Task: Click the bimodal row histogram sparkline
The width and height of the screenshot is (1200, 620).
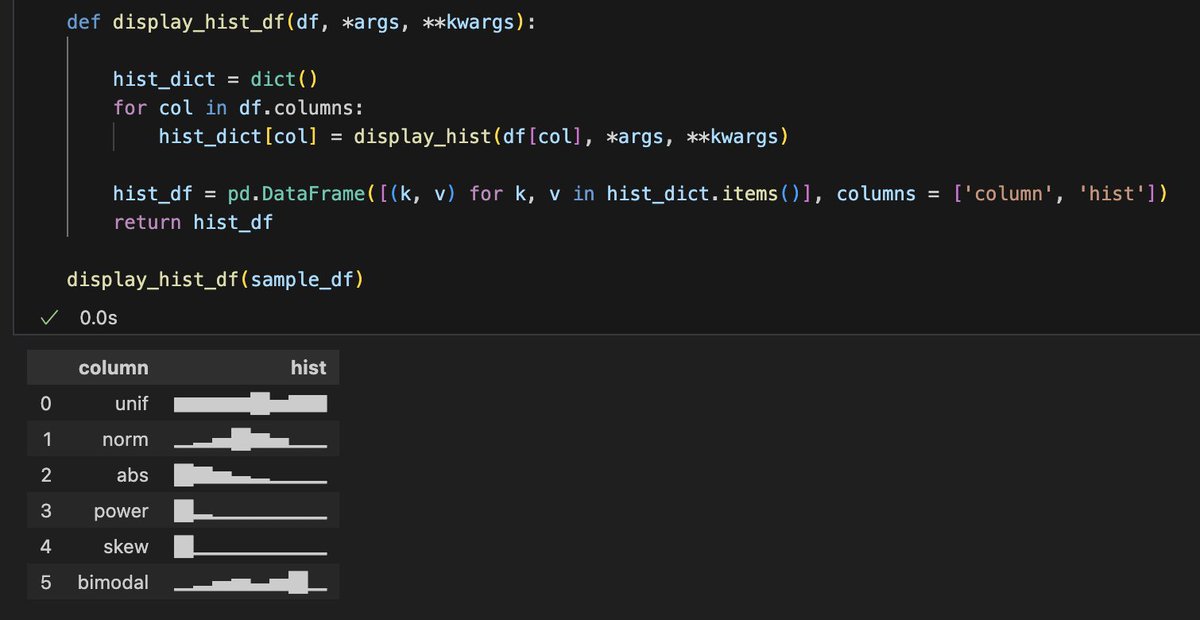Action: pyautogui.click(x=250, y=581)
